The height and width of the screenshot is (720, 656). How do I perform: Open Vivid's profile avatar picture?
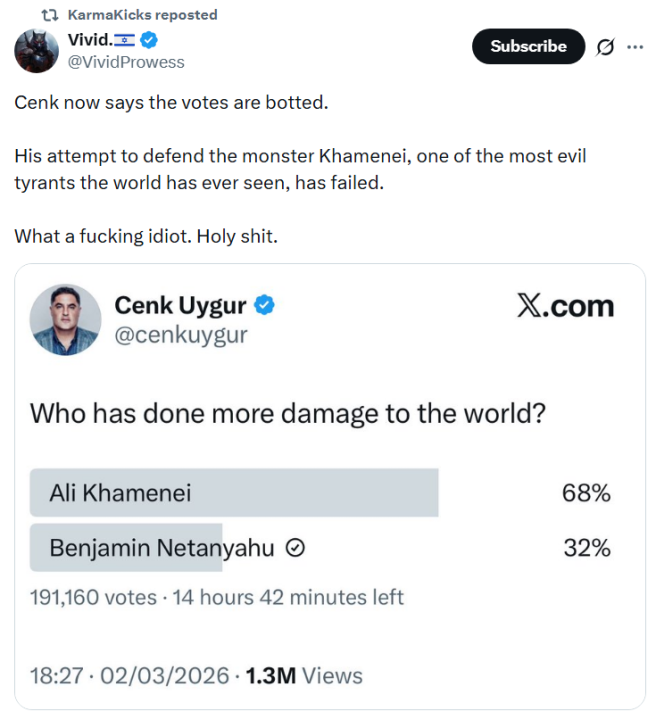pos(35,51)
